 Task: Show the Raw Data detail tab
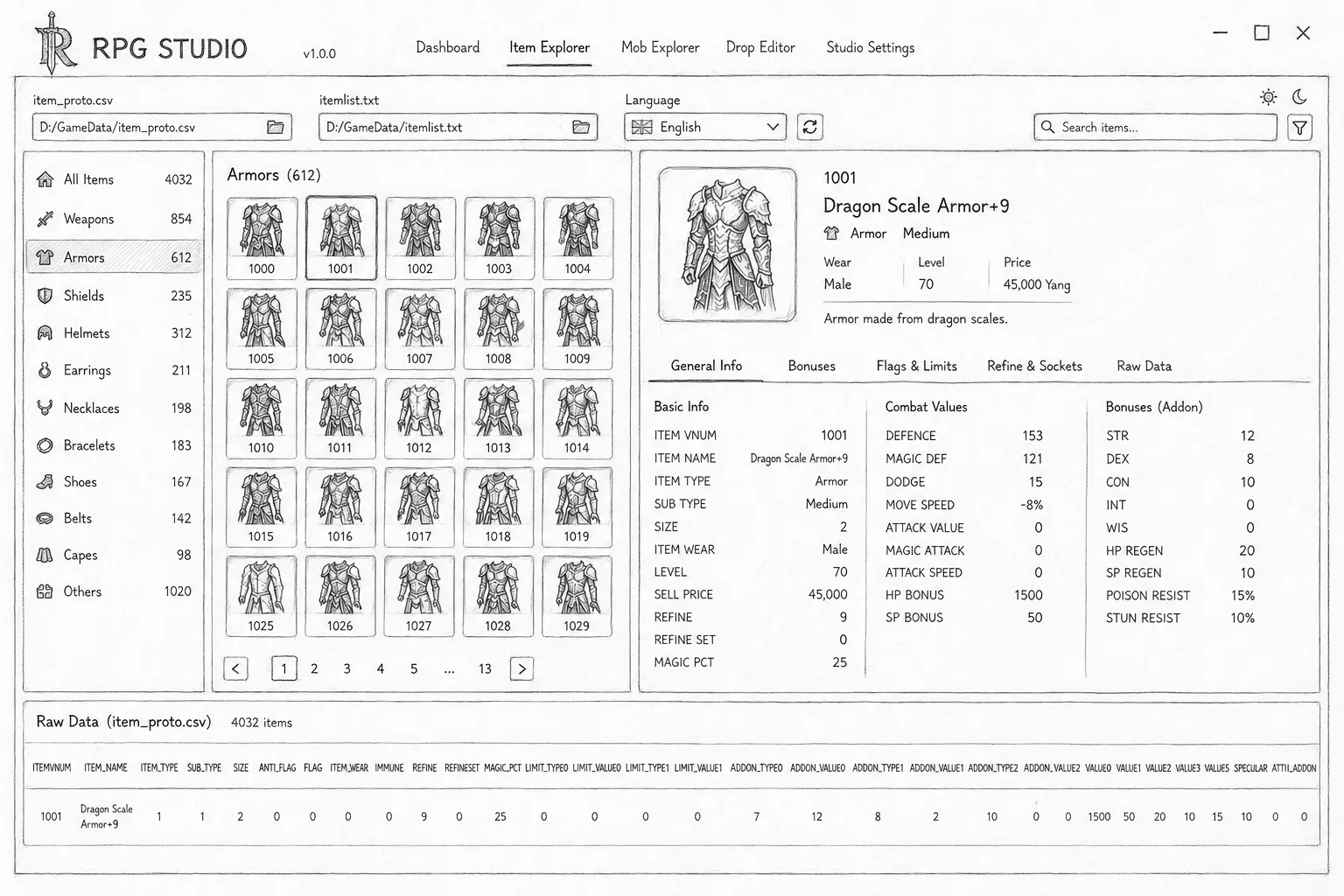tap(1144, 366)
